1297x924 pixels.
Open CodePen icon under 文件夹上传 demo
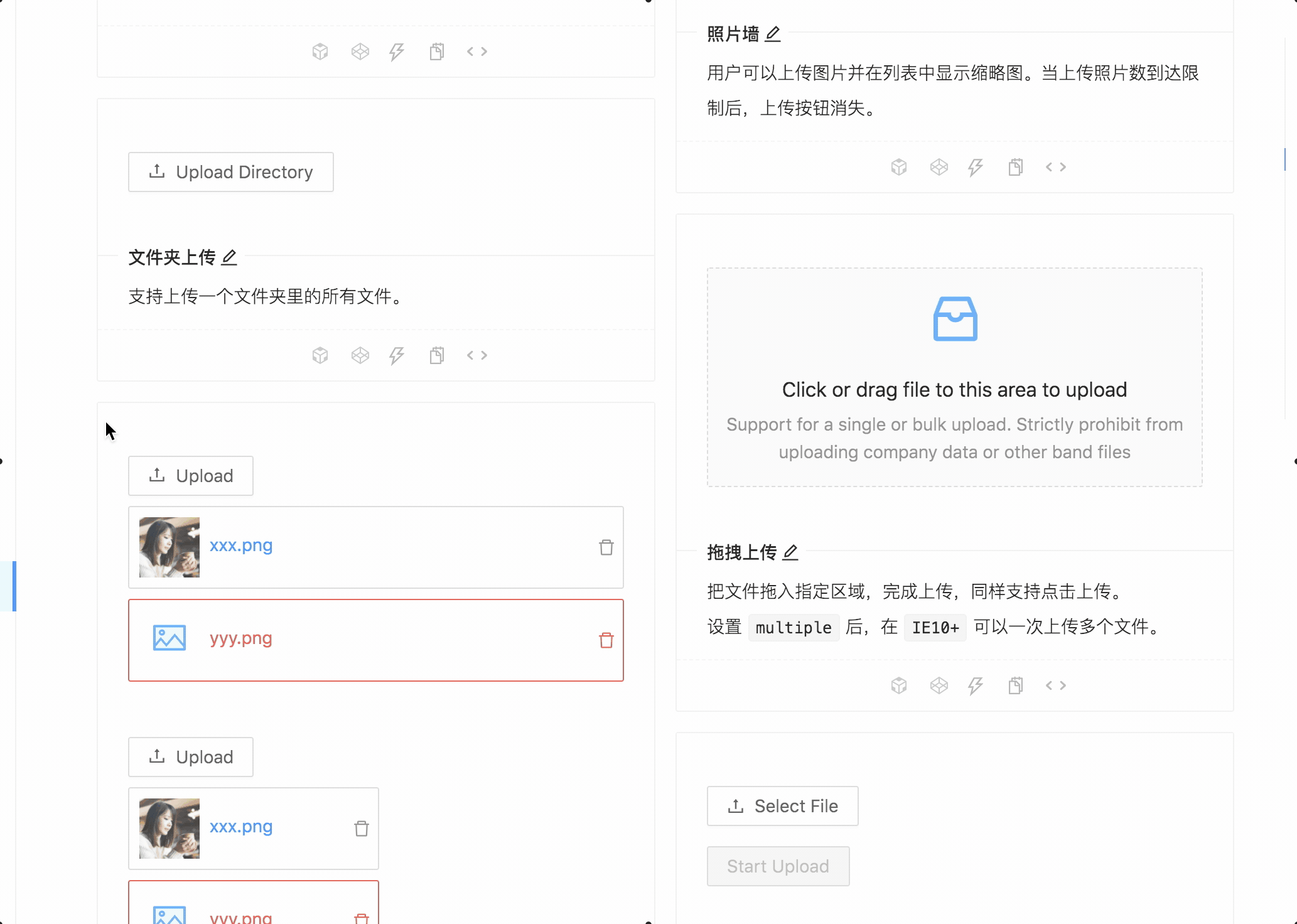click(360, 355)
